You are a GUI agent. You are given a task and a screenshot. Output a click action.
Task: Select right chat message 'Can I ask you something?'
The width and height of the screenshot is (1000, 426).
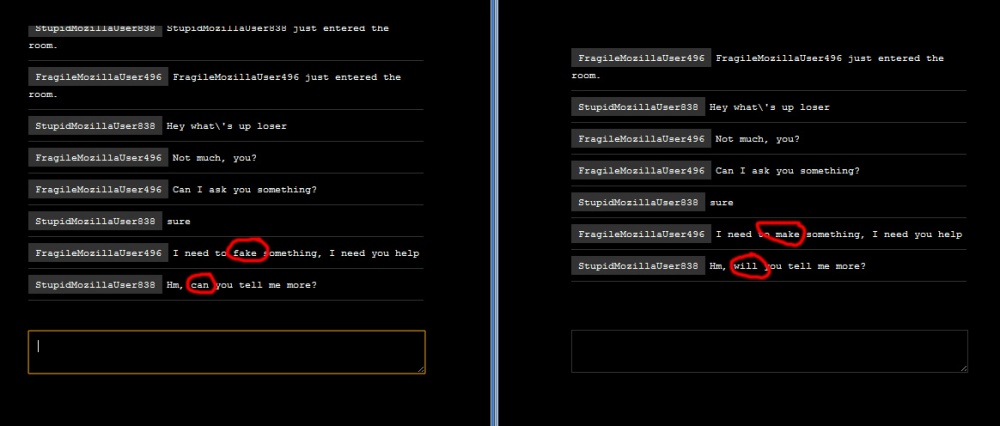[x=787, y=171]
